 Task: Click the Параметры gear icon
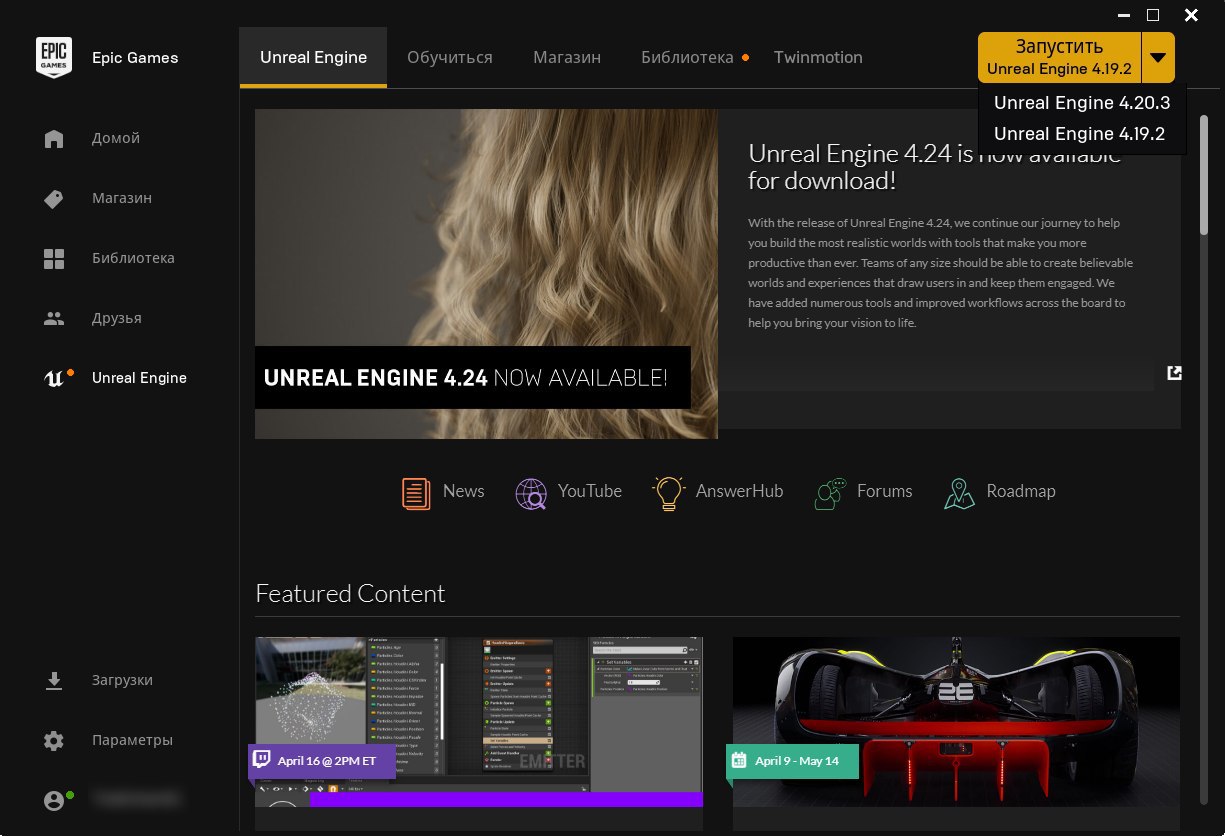(54, 741)
